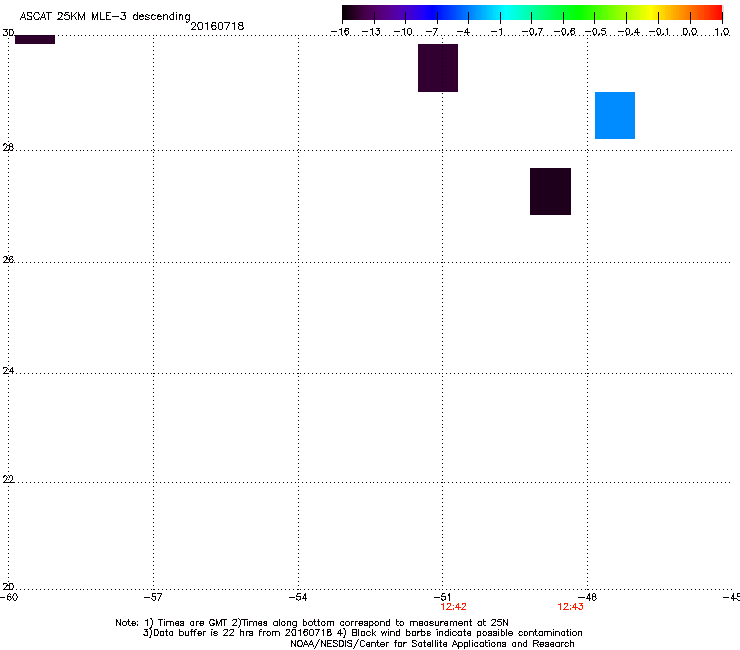740x650 pixels.
Task: Click the ASCAT 25KM MLE-3 descending title
Action: pyautogui.click(x=105, y=16)
